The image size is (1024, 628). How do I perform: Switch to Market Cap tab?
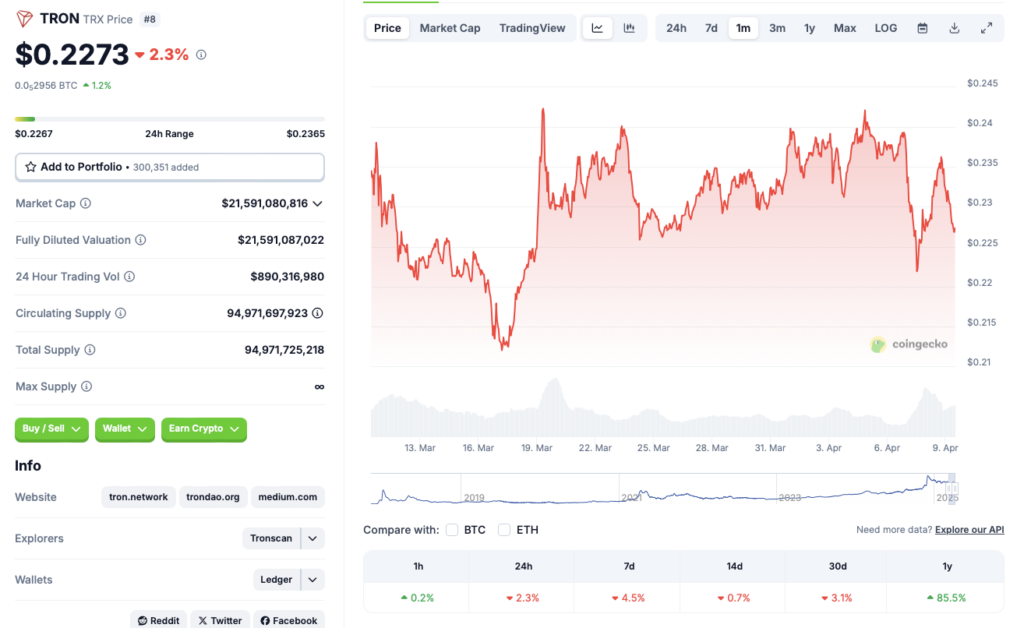click(450, 28)
